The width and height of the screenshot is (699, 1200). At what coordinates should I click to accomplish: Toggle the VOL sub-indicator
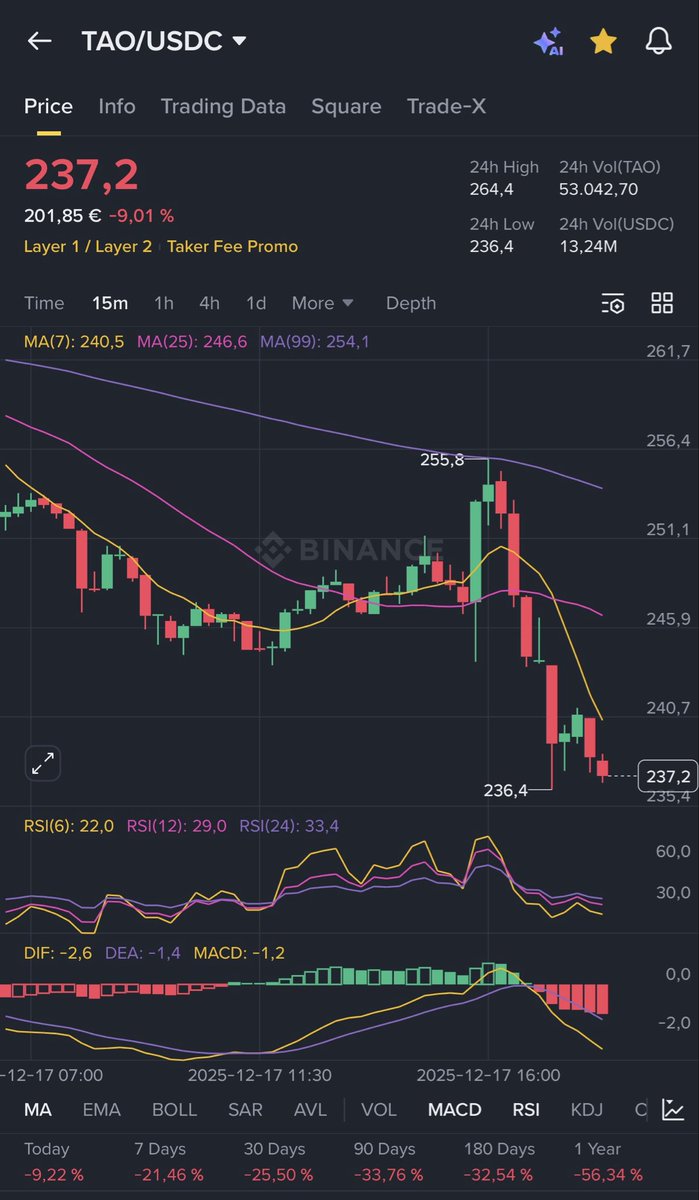pos(379,1110)
